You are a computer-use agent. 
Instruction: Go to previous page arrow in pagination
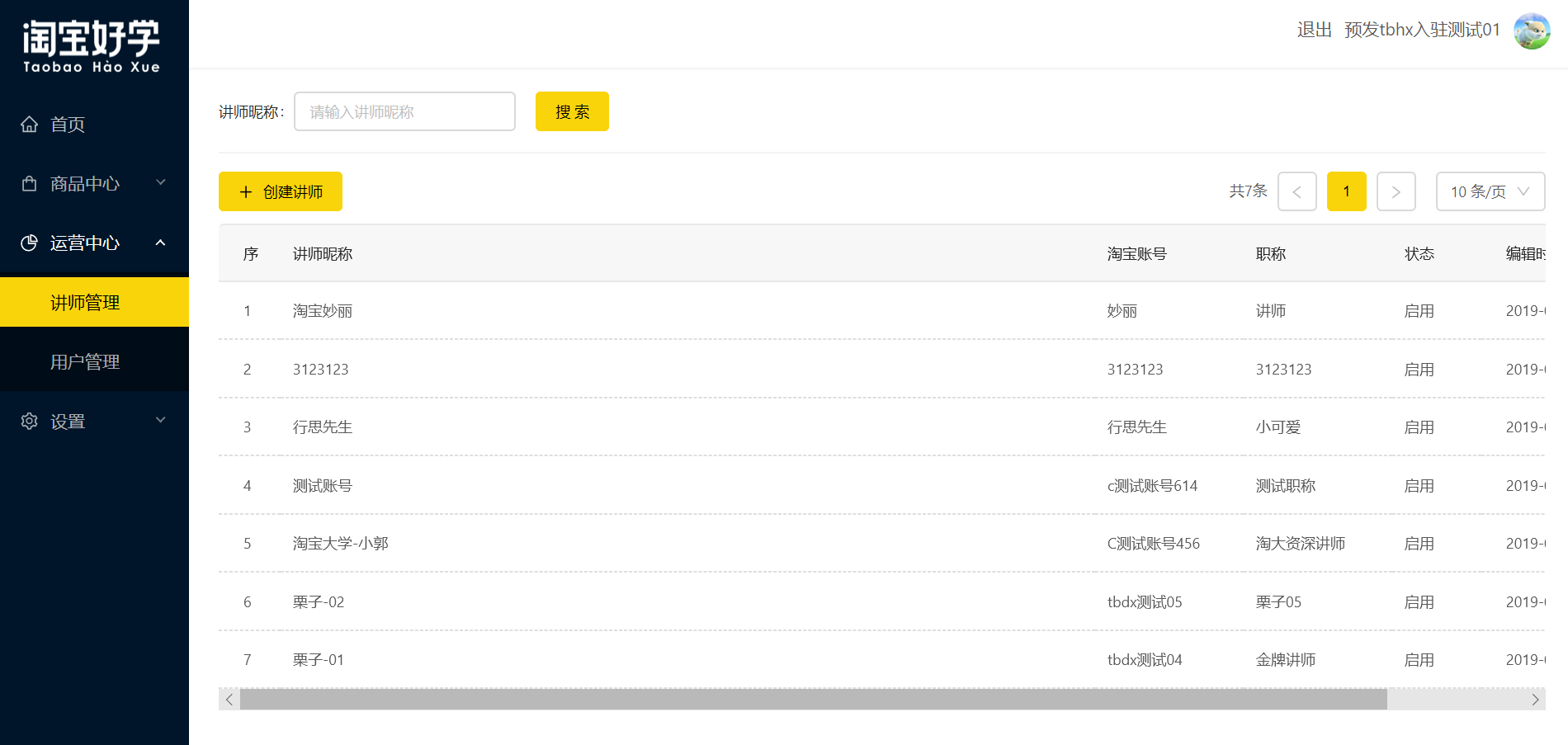pyautogui.click(x=1297, y=191)
